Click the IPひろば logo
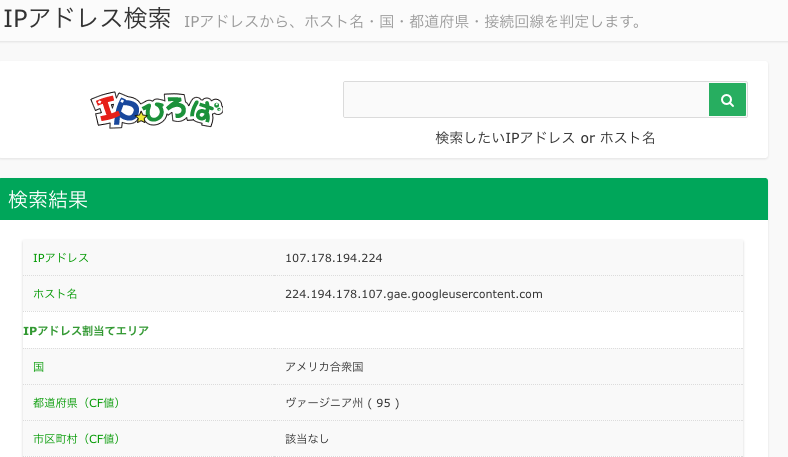The height and width of the screenshot is (457, 788). [157, 109]
